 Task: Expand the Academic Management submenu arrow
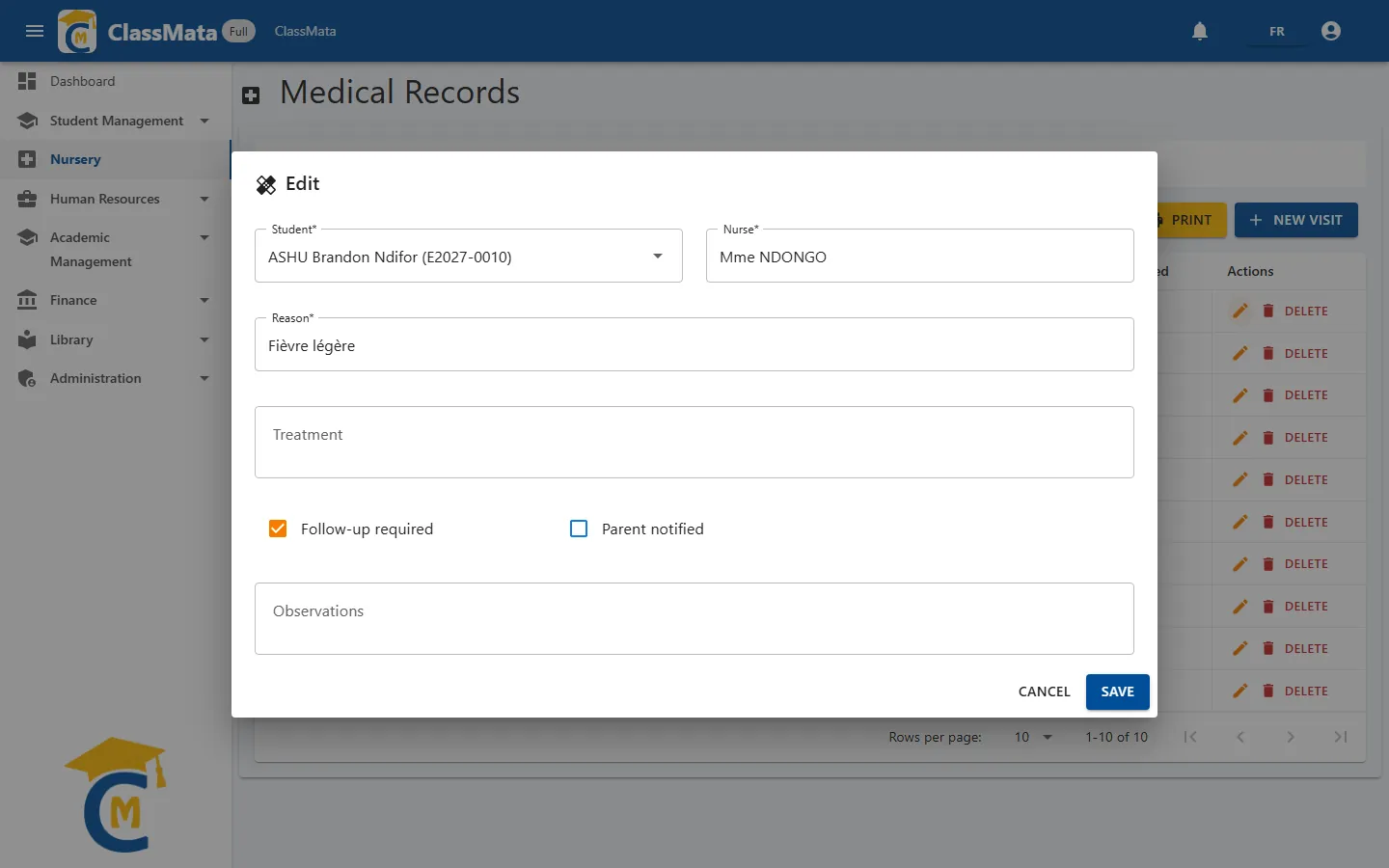[x=204, y=237]
